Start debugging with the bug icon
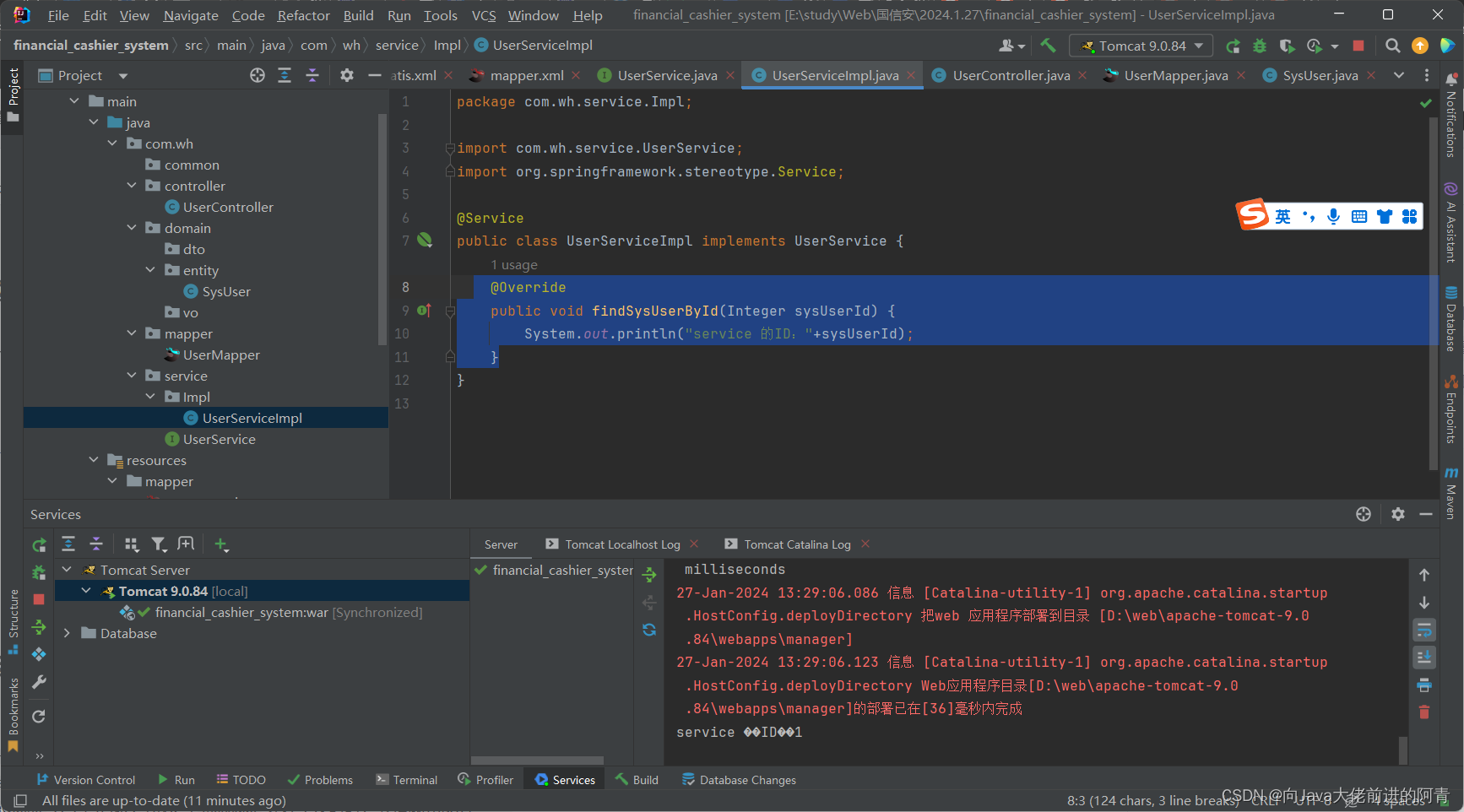This screenshot has height=812, width=1464. click(1260, 46)
